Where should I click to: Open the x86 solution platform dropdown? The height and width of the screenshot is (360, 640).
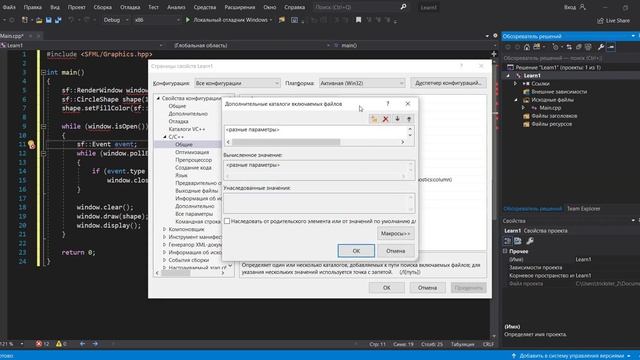[x=157, y=20]
